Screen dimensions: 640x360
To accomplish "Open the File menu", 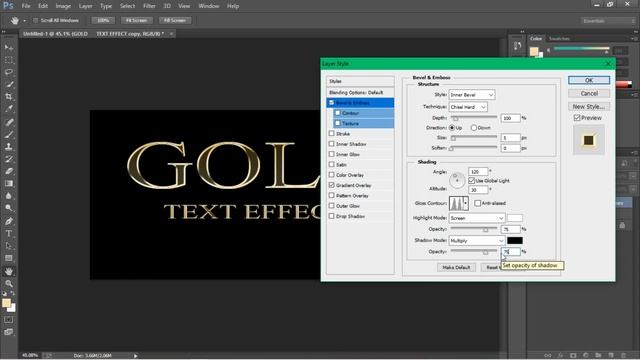I will click(x=26, y=6).
